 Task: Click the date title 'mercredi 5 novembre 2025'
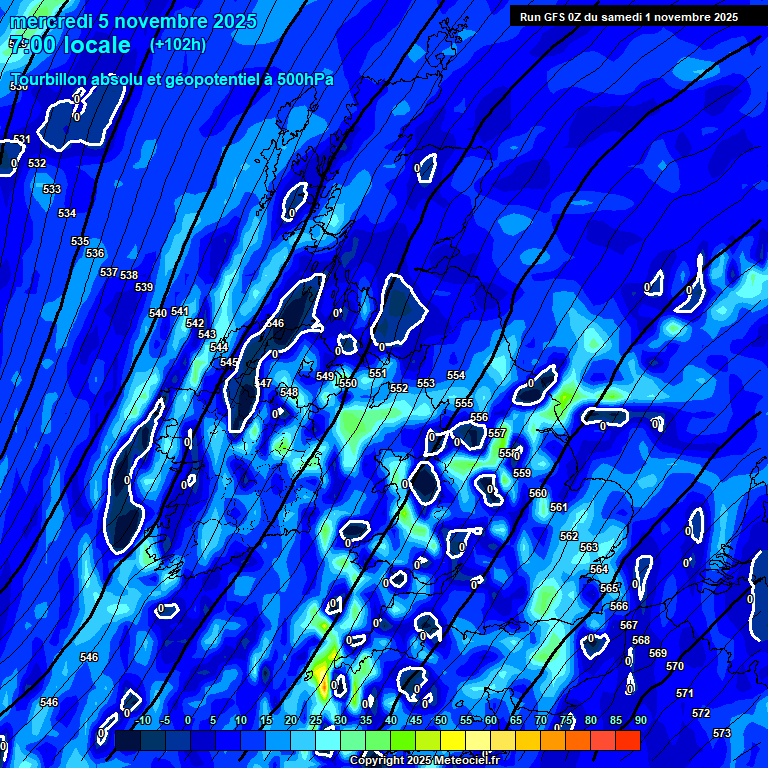point(133,21)
